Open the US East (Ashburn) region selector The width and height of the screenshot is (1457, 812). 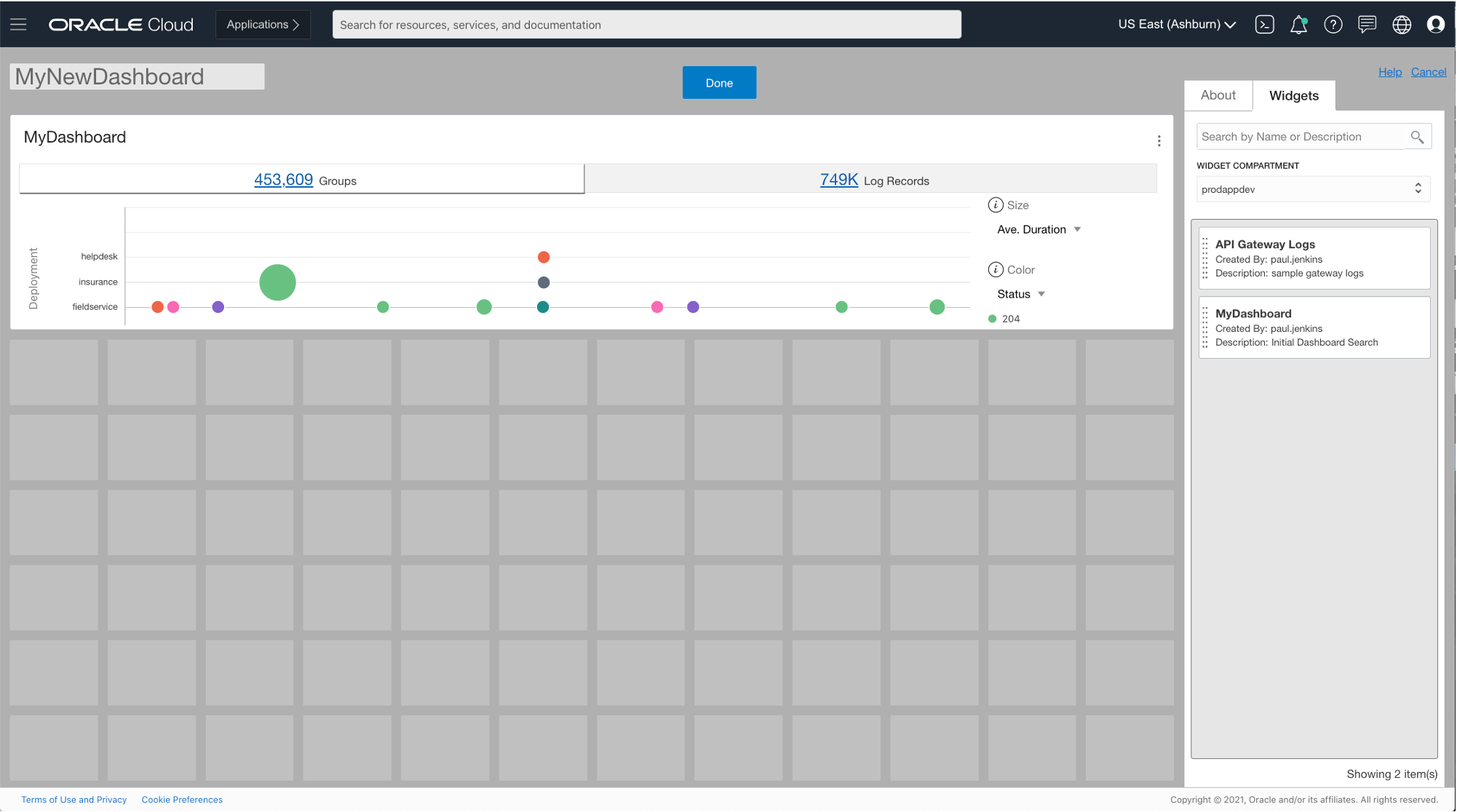(1175, 24)
